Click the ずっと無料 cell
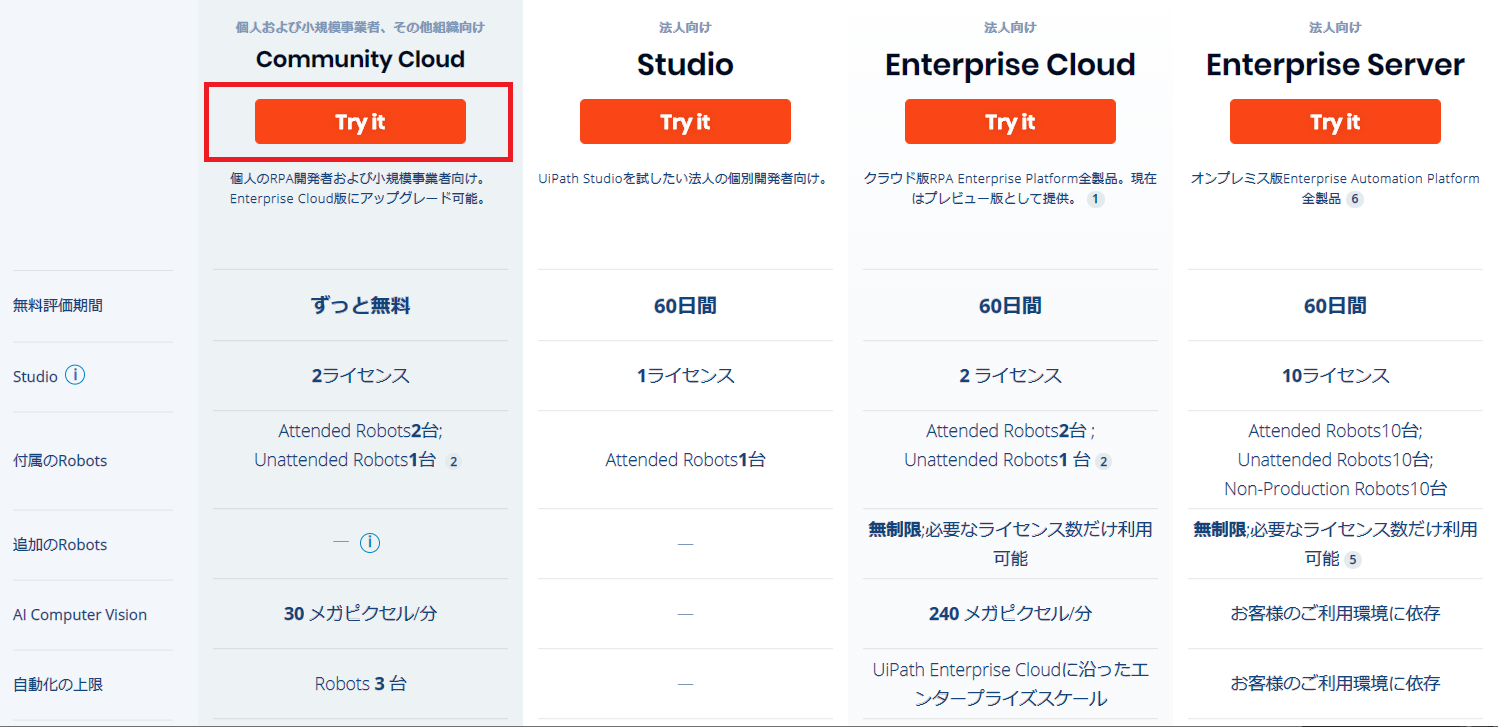 360,306
